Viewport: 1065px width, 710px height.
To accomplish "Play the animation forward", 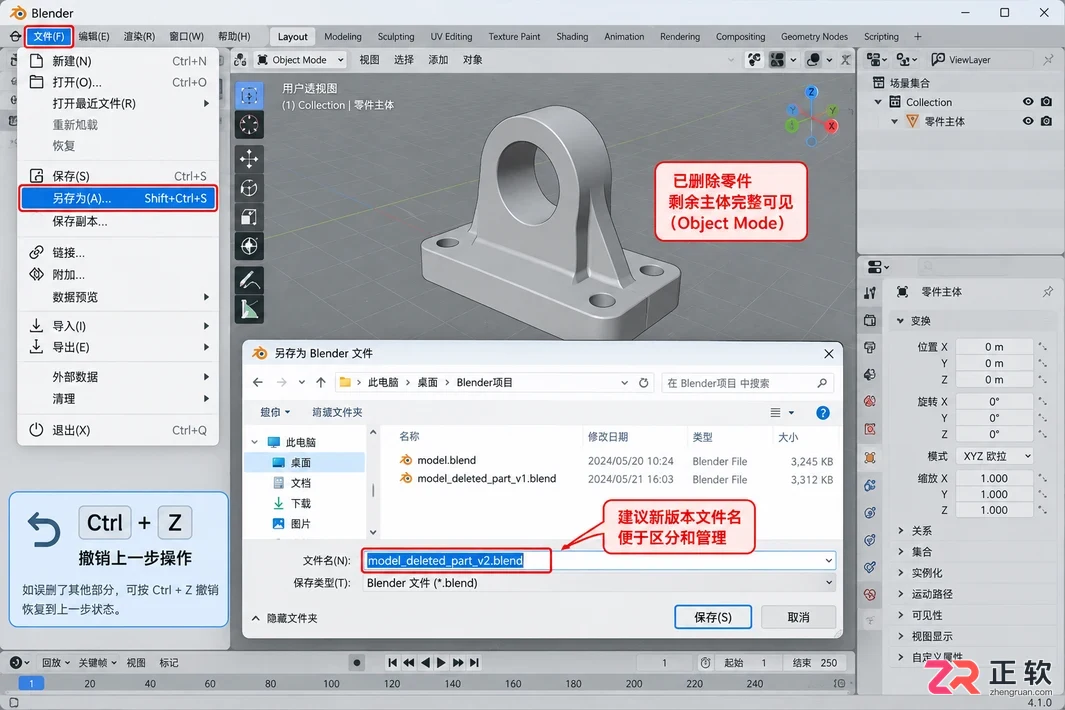I will point(441,662).
